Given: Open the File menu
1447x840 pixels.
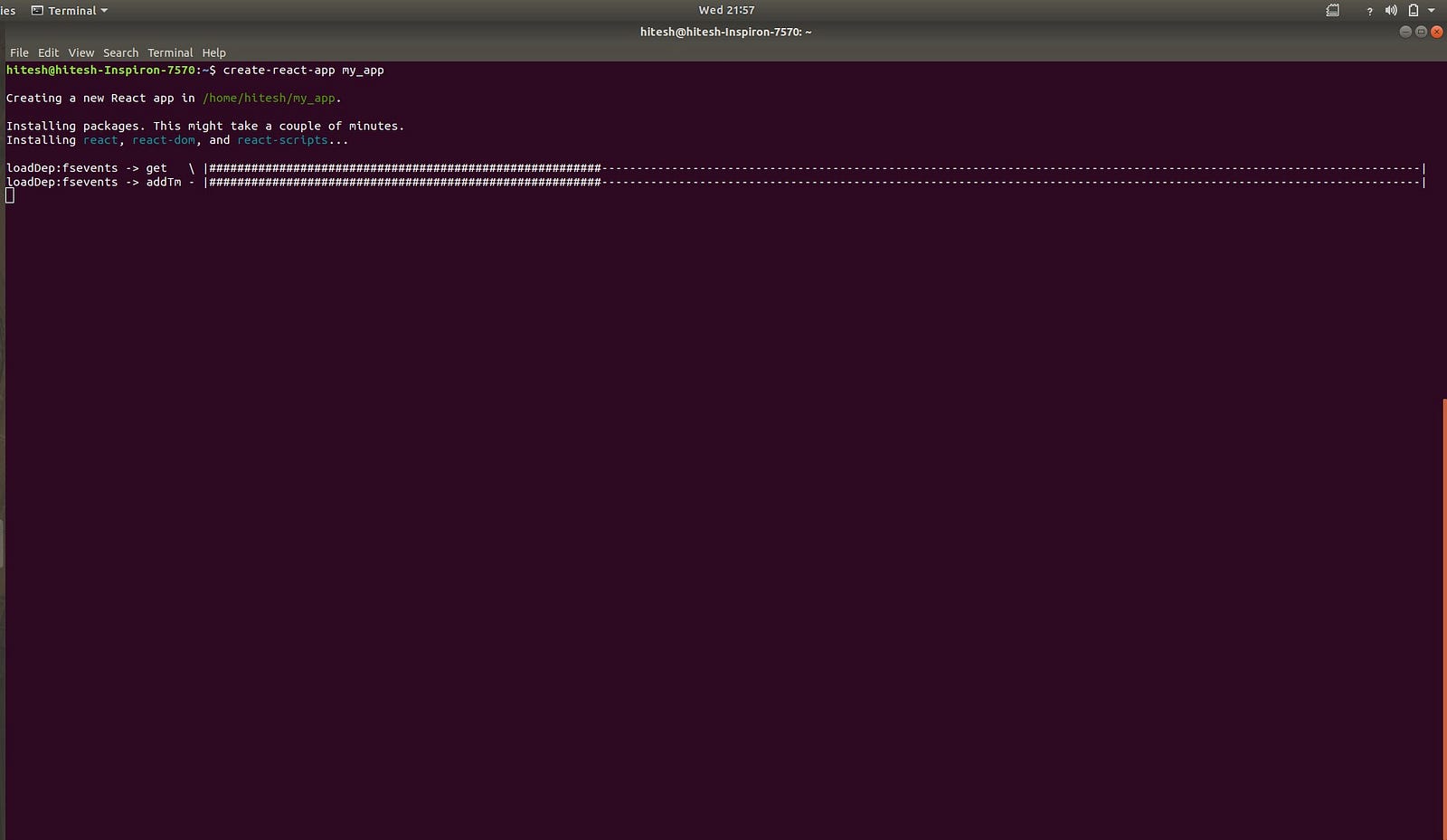Looking at the screenshot, I should [x=19, y=52].
